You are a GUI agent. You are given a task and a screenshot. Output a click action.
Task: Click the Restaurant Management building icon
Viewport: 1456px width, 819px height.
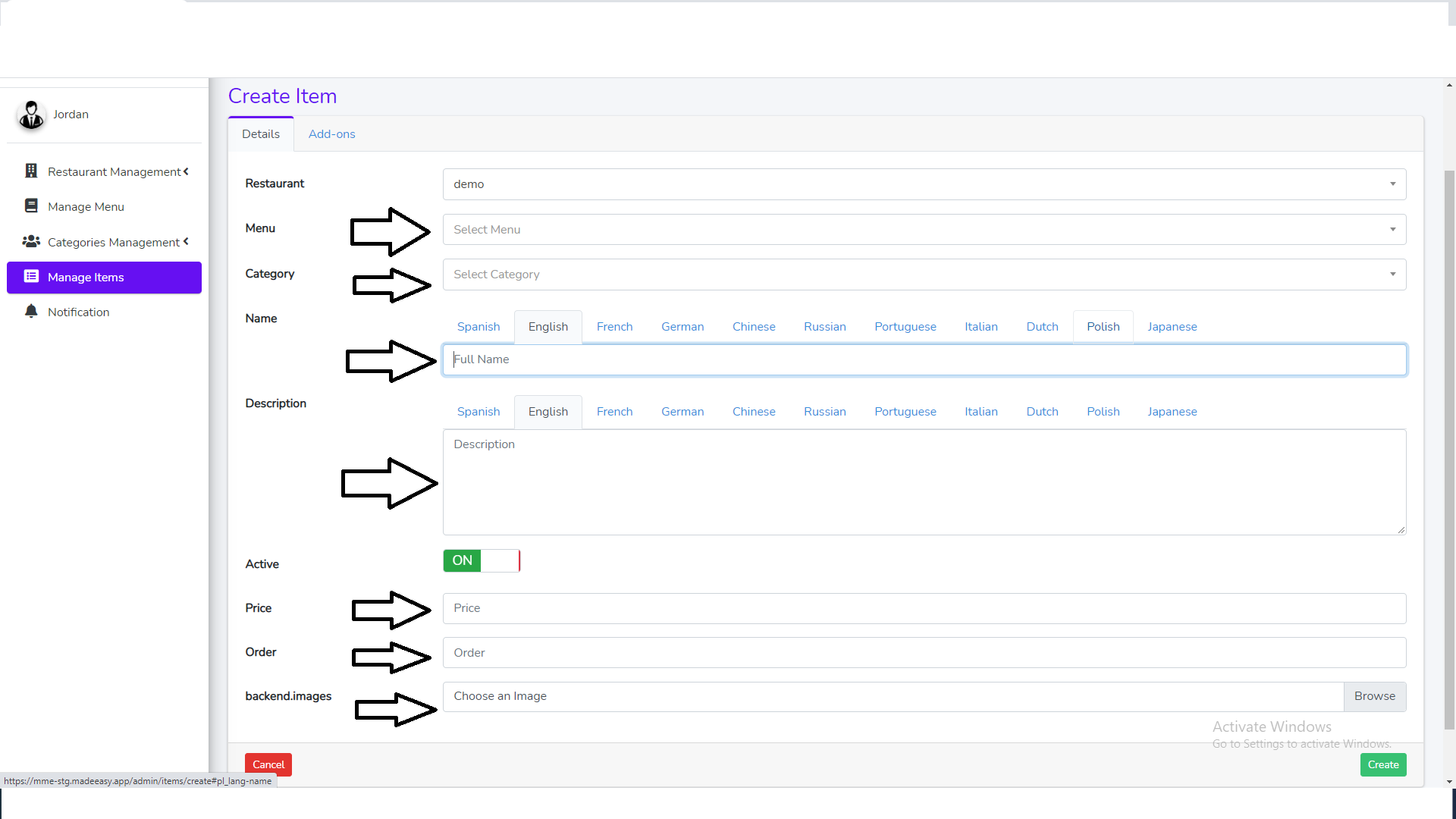(x=31, y=171)
